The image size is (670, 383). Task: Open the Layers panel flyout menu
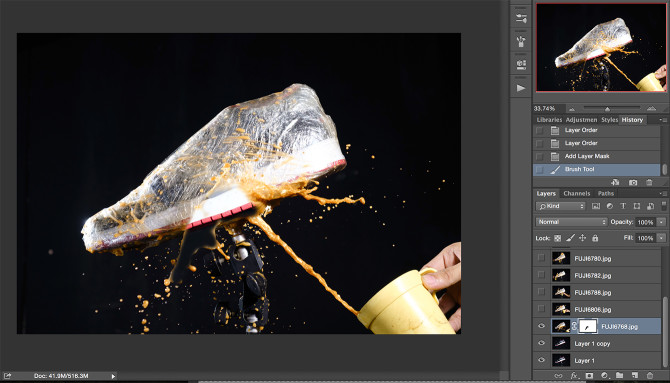(662, 194)
